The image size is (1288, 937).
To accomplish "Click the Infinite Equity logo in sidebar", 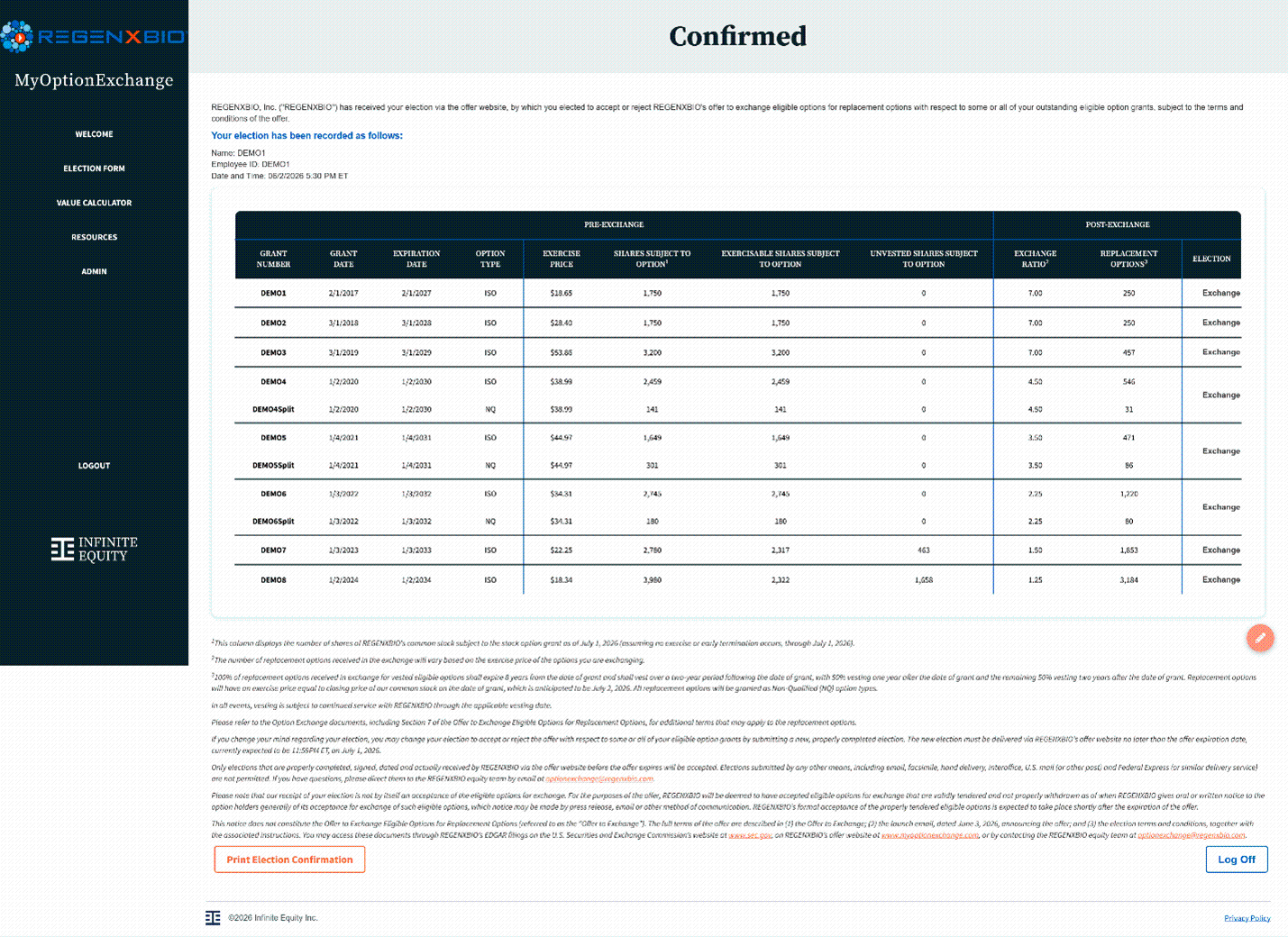I will pos(95,549).
